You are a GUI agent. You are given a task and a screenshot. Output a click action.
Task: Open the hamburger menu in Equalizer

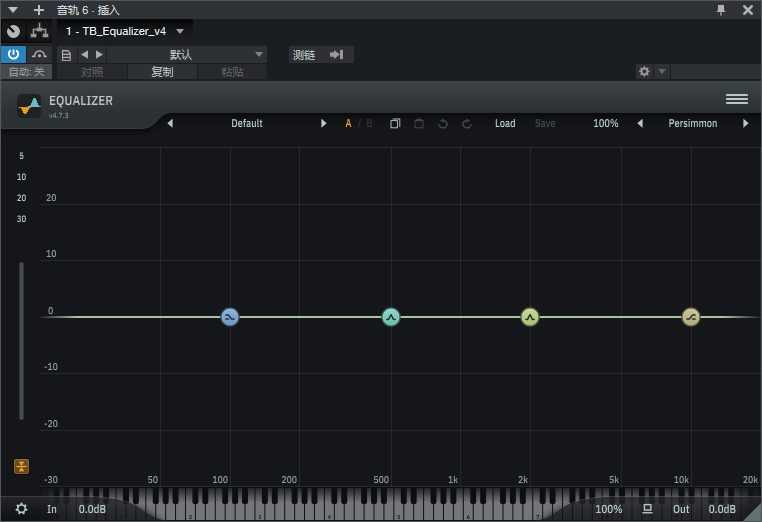pos(737,99)
